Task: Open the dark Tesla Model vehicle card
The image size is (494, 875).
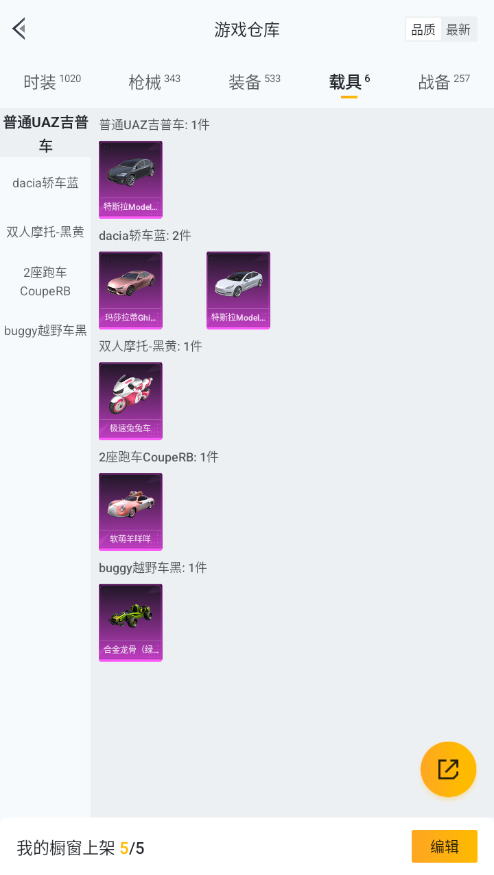Action: (131, 179)
